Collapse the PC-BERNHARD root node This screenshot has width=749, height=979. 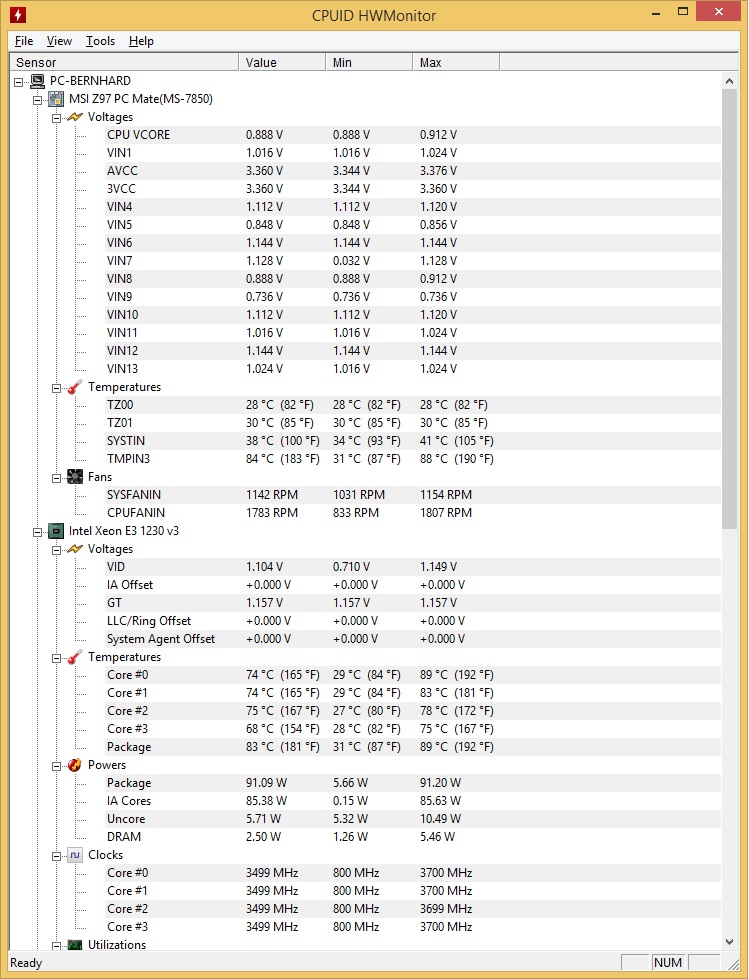[x=19, y=82]
